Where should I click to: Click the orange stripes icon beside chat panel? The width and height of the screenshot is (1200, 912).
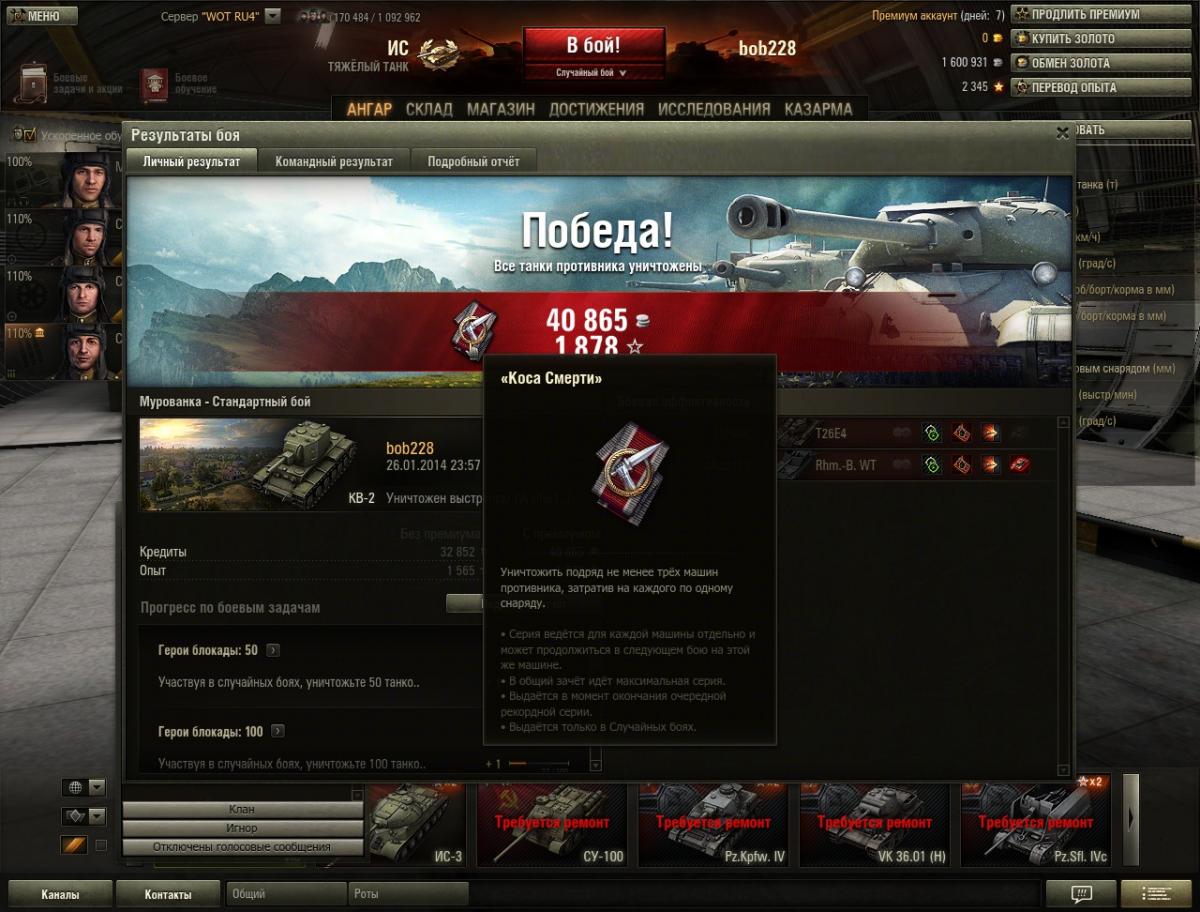pos(74,845)
